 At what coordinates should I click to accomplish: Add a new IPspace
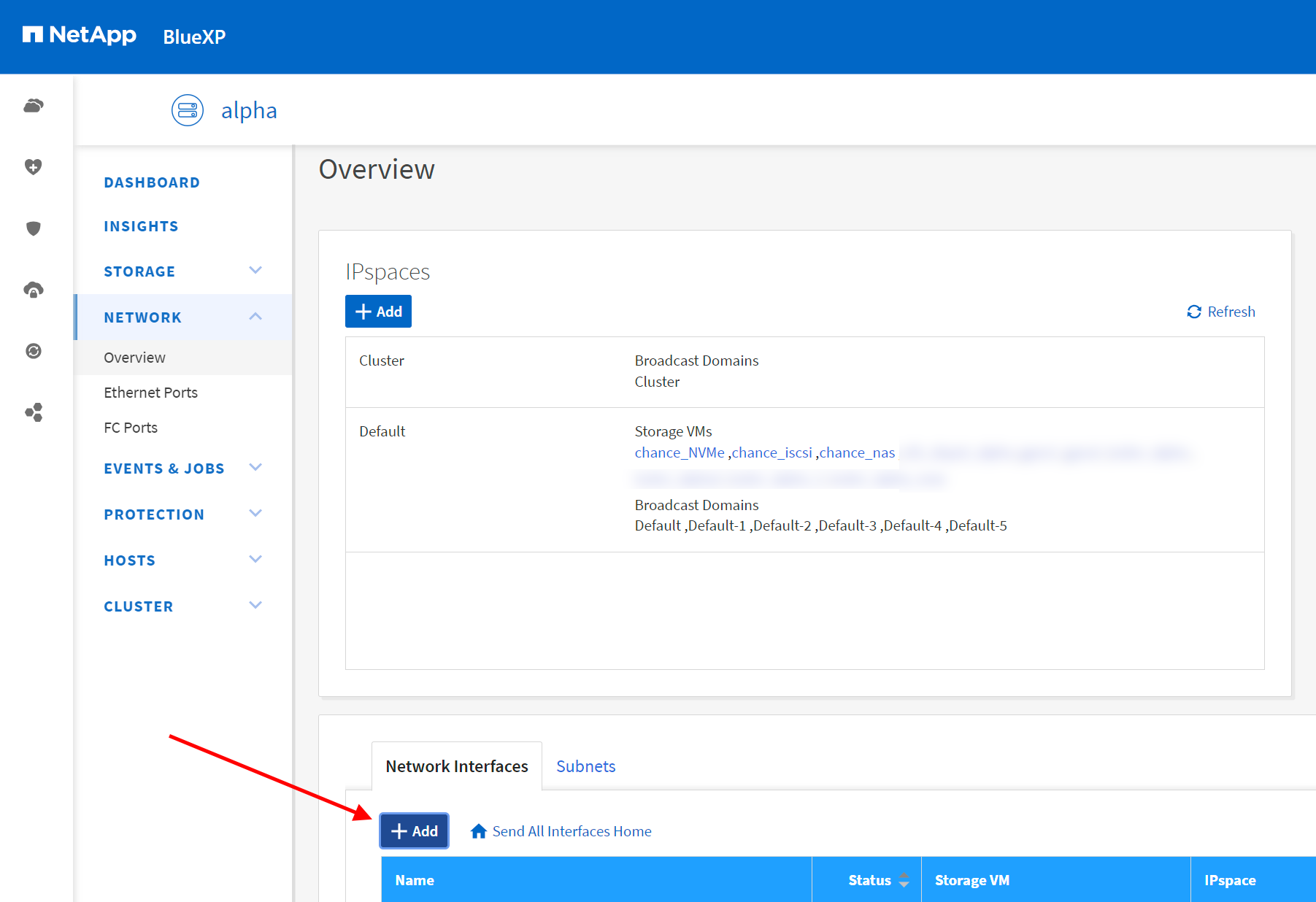tap(378, 312)
